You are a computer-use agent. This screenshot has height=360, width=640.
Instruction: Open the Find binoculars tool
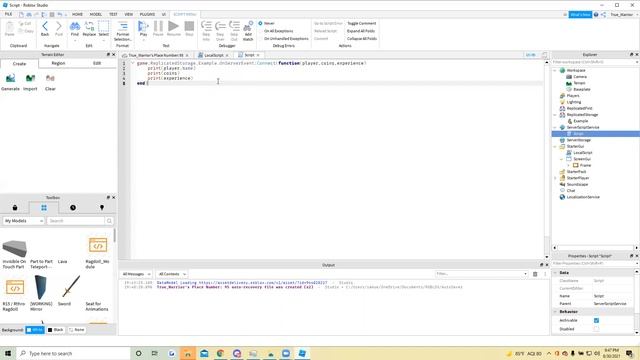pyautogui.click(x=75, y=29)
